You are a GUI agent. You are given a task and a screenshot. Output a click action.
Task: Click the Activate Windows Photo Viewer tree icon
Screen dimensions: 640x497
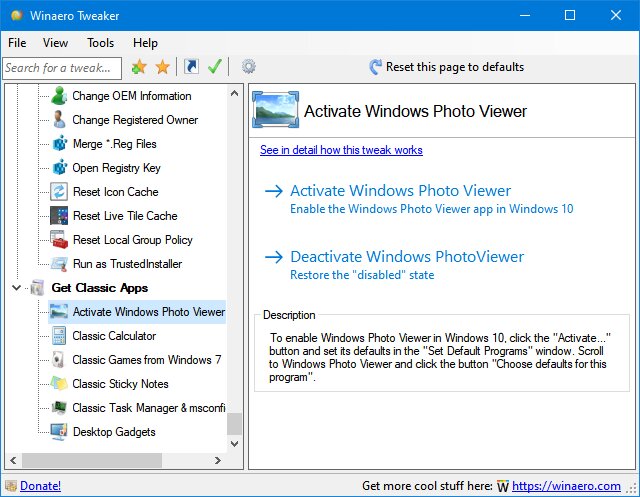click(59, 312)
